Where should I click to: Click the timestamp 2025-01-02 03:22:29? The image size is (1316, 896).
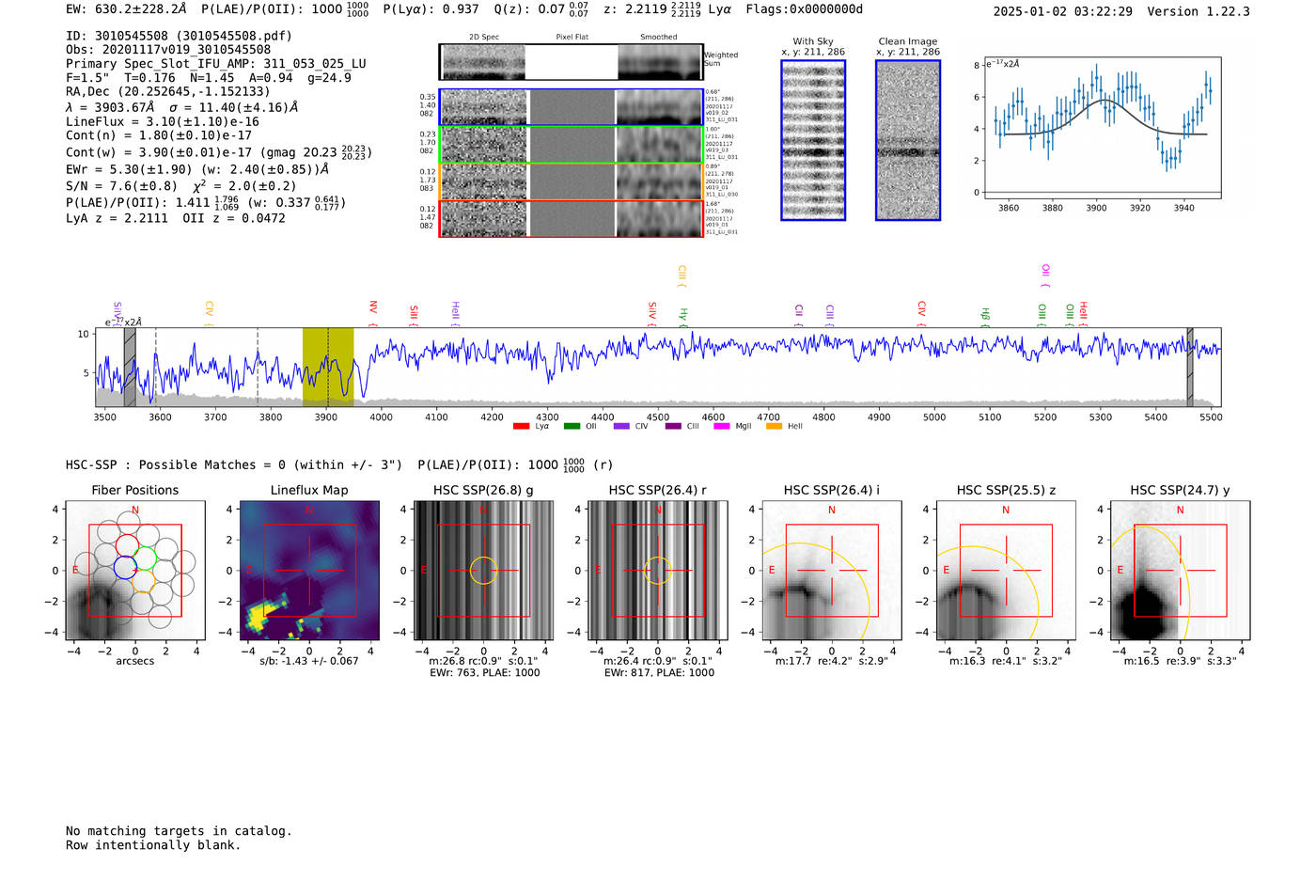1062,12
